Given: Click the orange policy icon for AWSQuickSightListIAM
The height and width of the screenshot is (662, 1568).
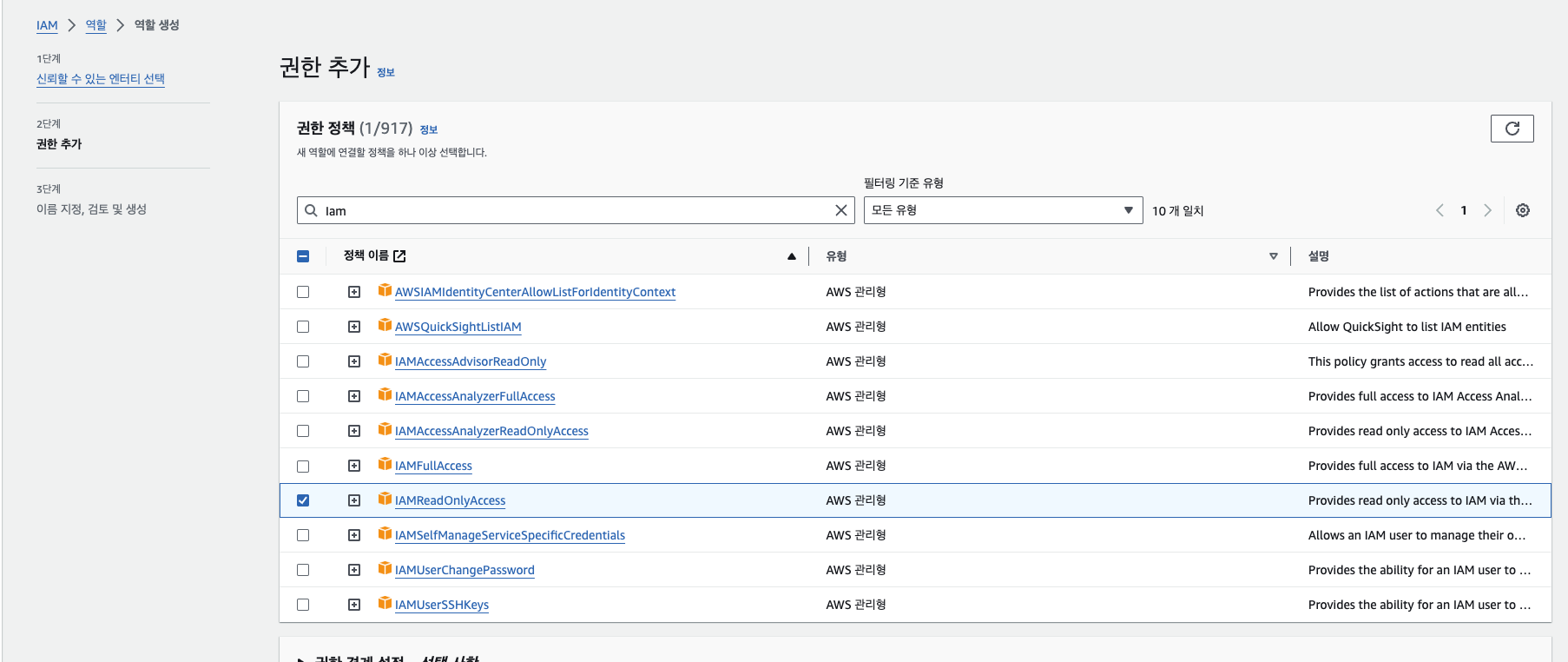Looking at the screenshot, I should pos(385,326).
